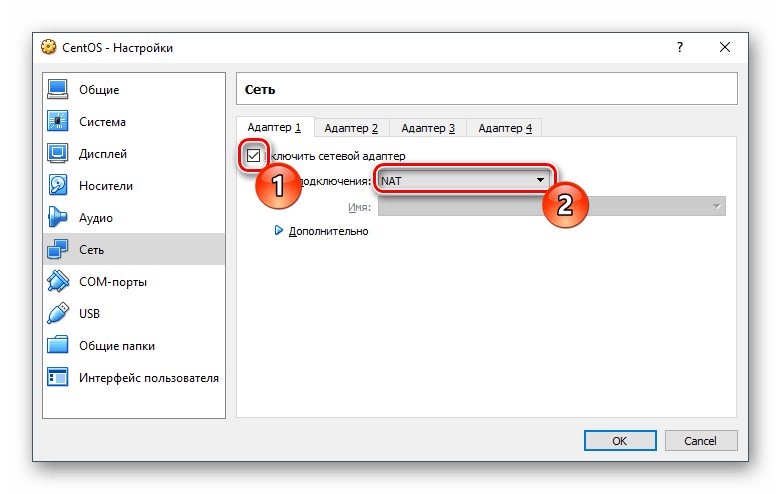Click the Имя: field label
The width and height of the screenshot is (781, 494).
(x=359, y=207)
